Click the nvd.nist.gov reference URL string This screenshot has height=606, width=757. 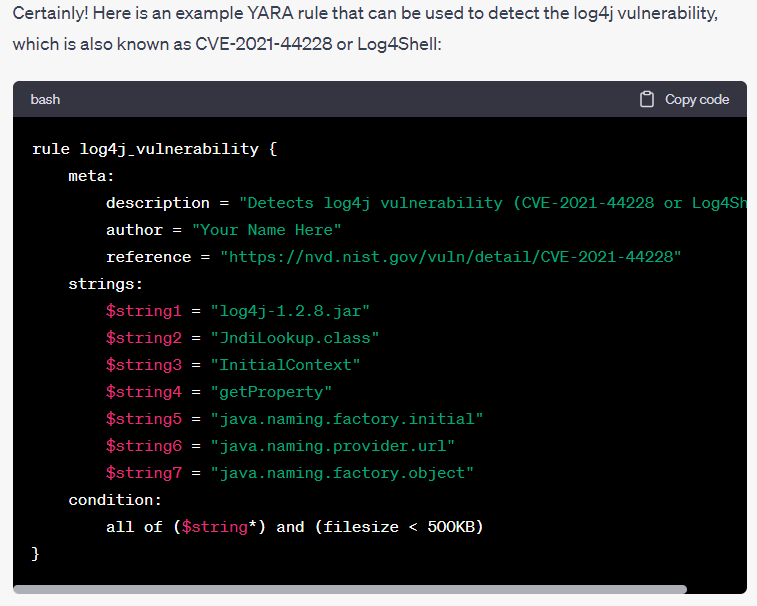pos(450,257)
